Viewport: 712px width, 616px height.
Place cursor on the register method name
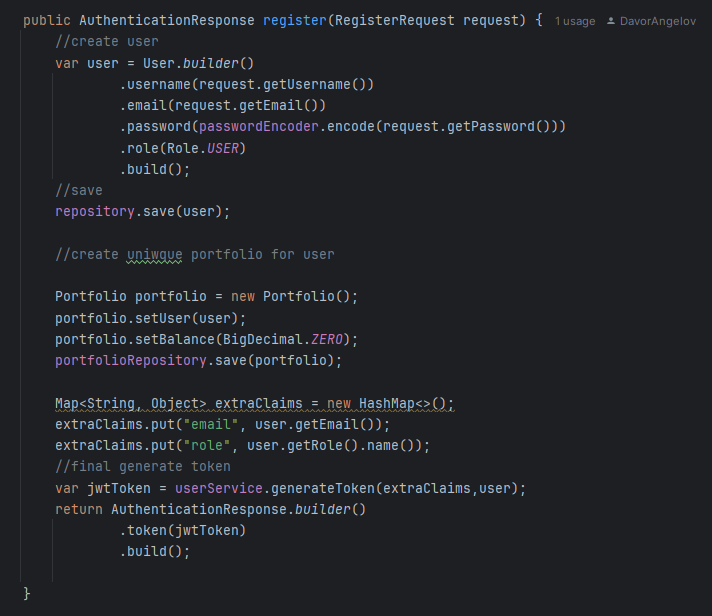click(294, 20)
